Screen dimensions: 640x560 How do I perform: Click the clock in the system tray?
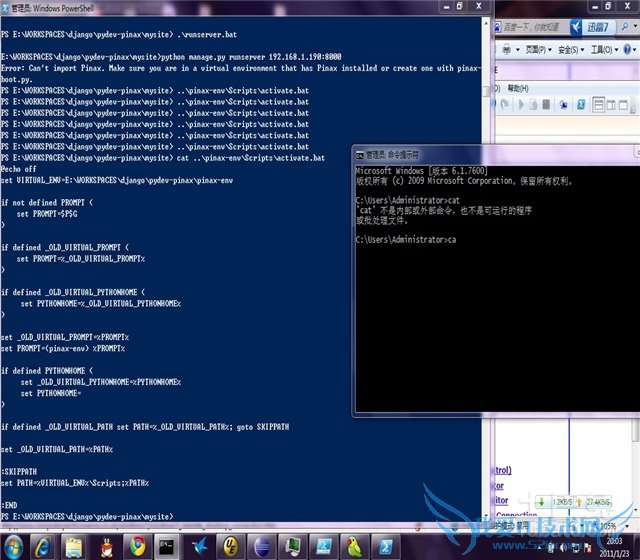pyautogui.click(x=612, y=545)
